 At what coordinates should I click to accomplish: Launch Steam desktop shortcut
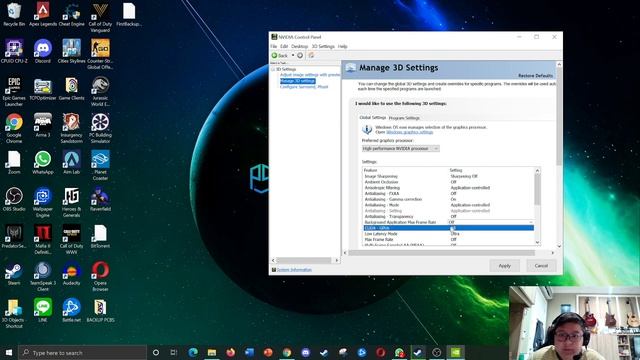pyautogui.click(x=14, y=273)
